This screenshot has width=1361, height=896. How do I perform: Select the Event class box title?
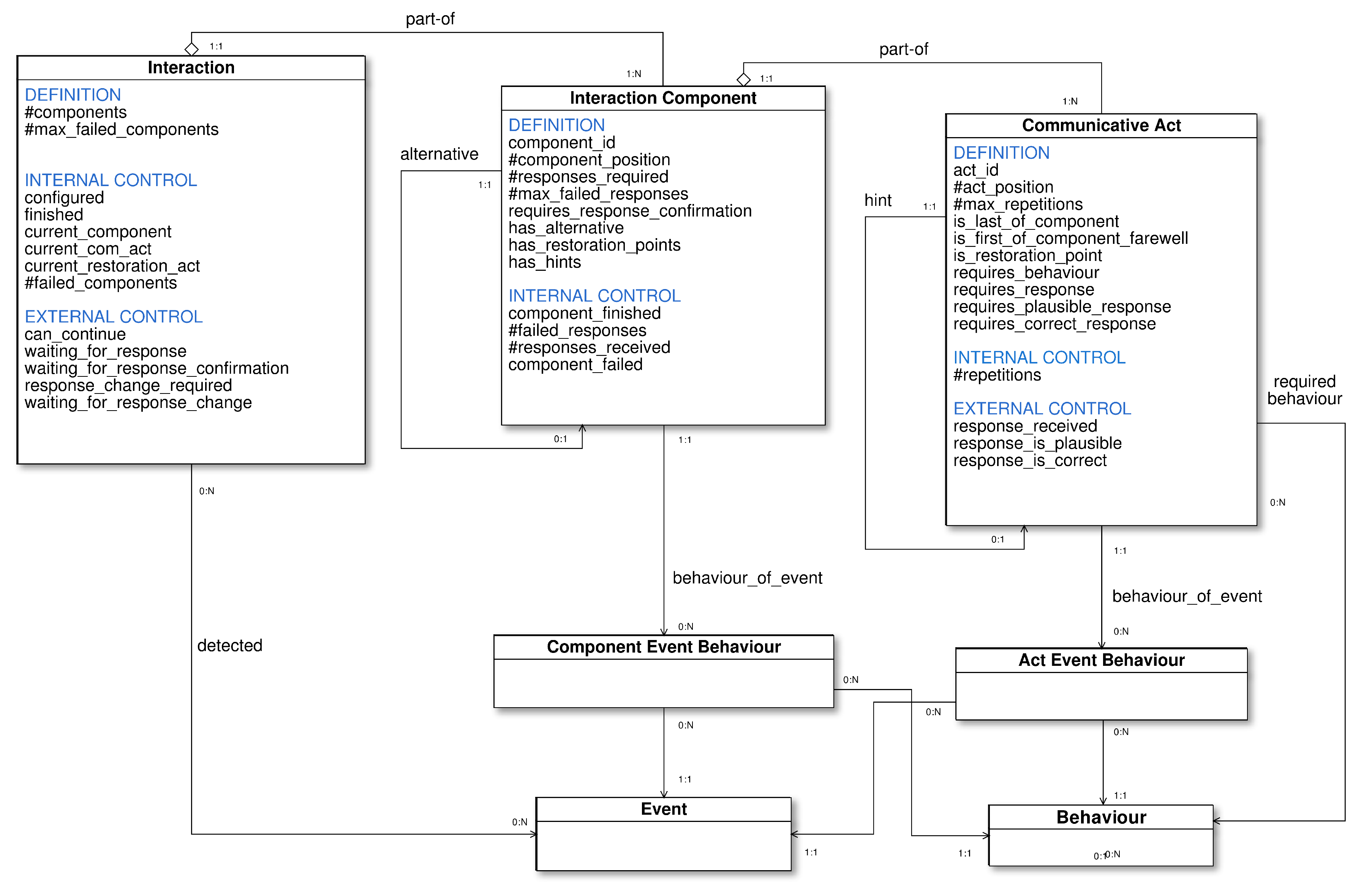[663, 809]
